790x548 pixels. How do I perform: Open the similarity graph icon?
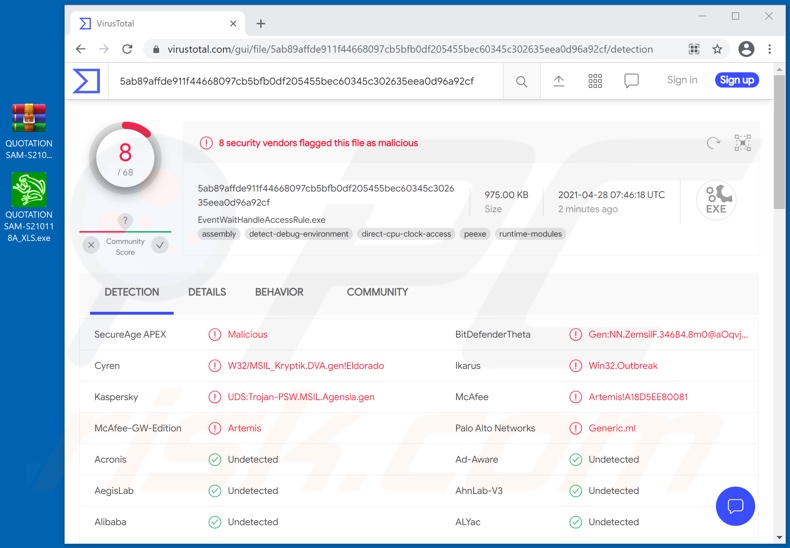[743, 143]
